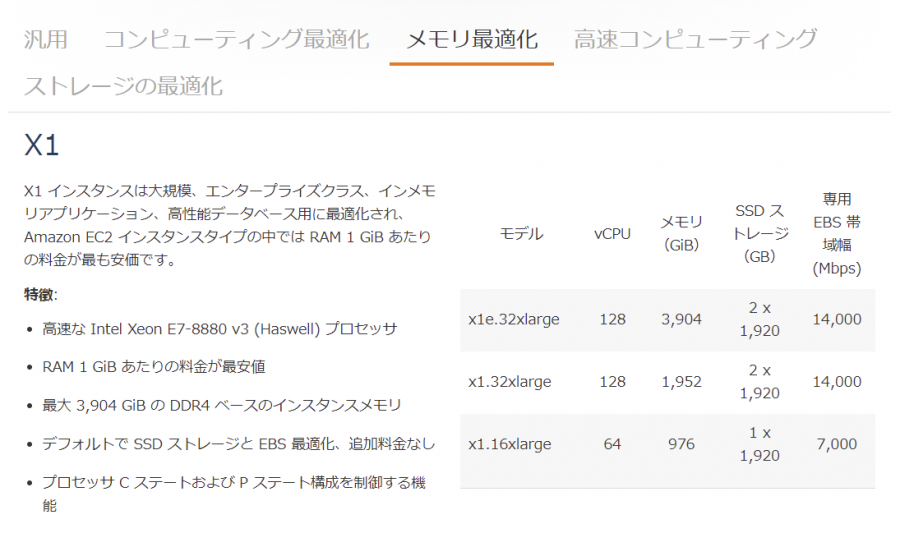
Task: Click the DDR4 instance memory bullet
Action: click(x=222, y=406)
